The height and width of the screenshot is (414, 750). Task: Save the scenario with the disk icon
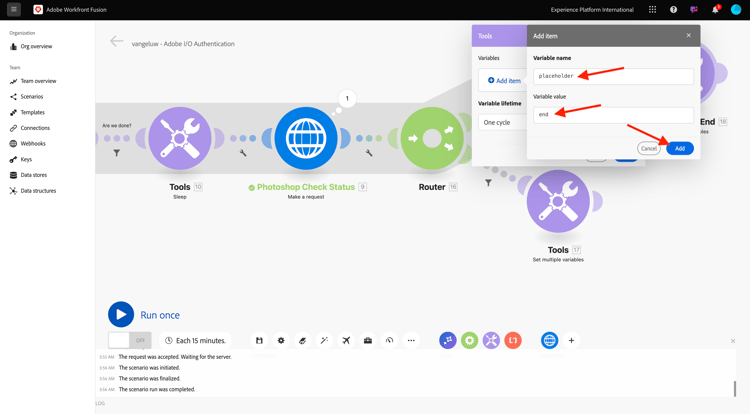[x=259, y=340]
